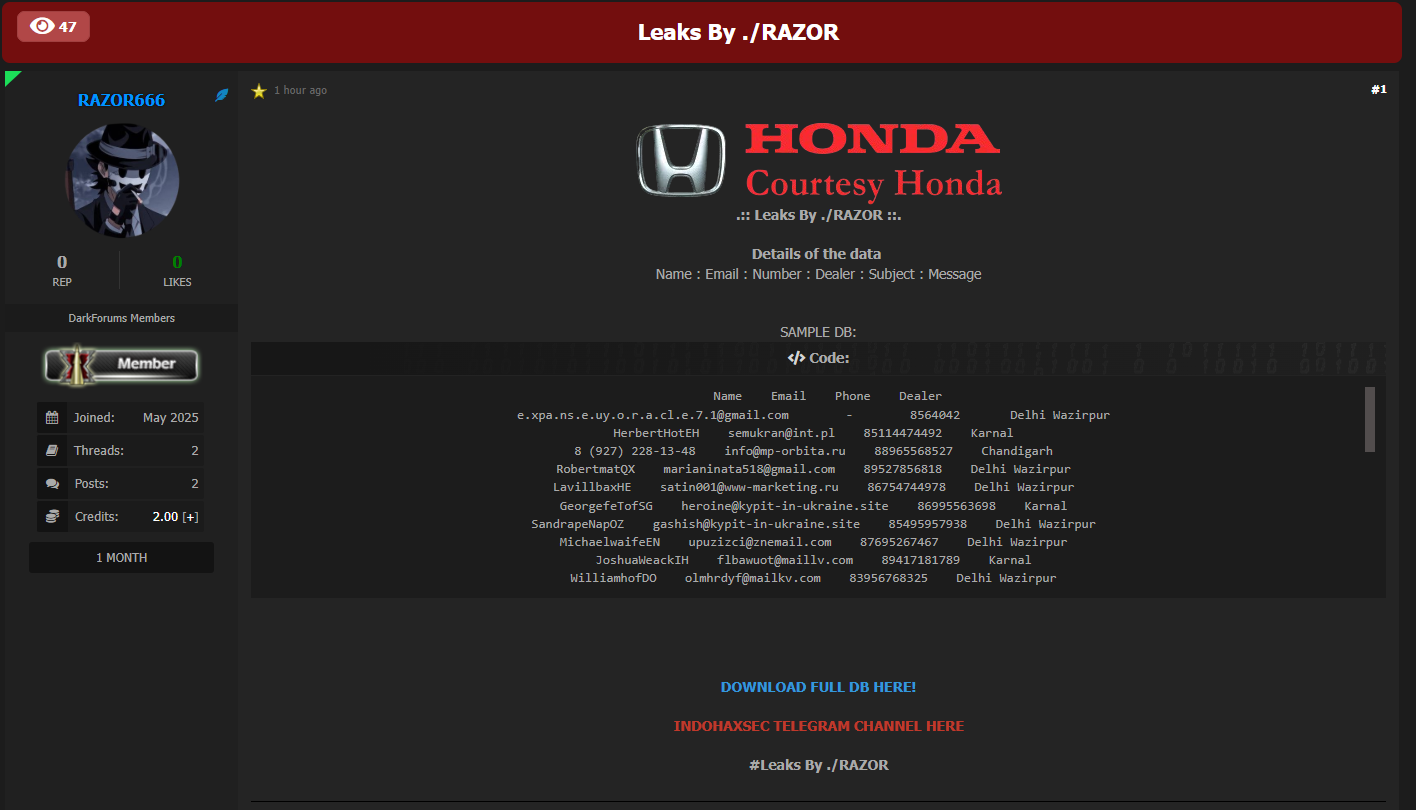Click the book icon next to Threads
Viewport: 1416px width, 810px height.
[52, 451]
